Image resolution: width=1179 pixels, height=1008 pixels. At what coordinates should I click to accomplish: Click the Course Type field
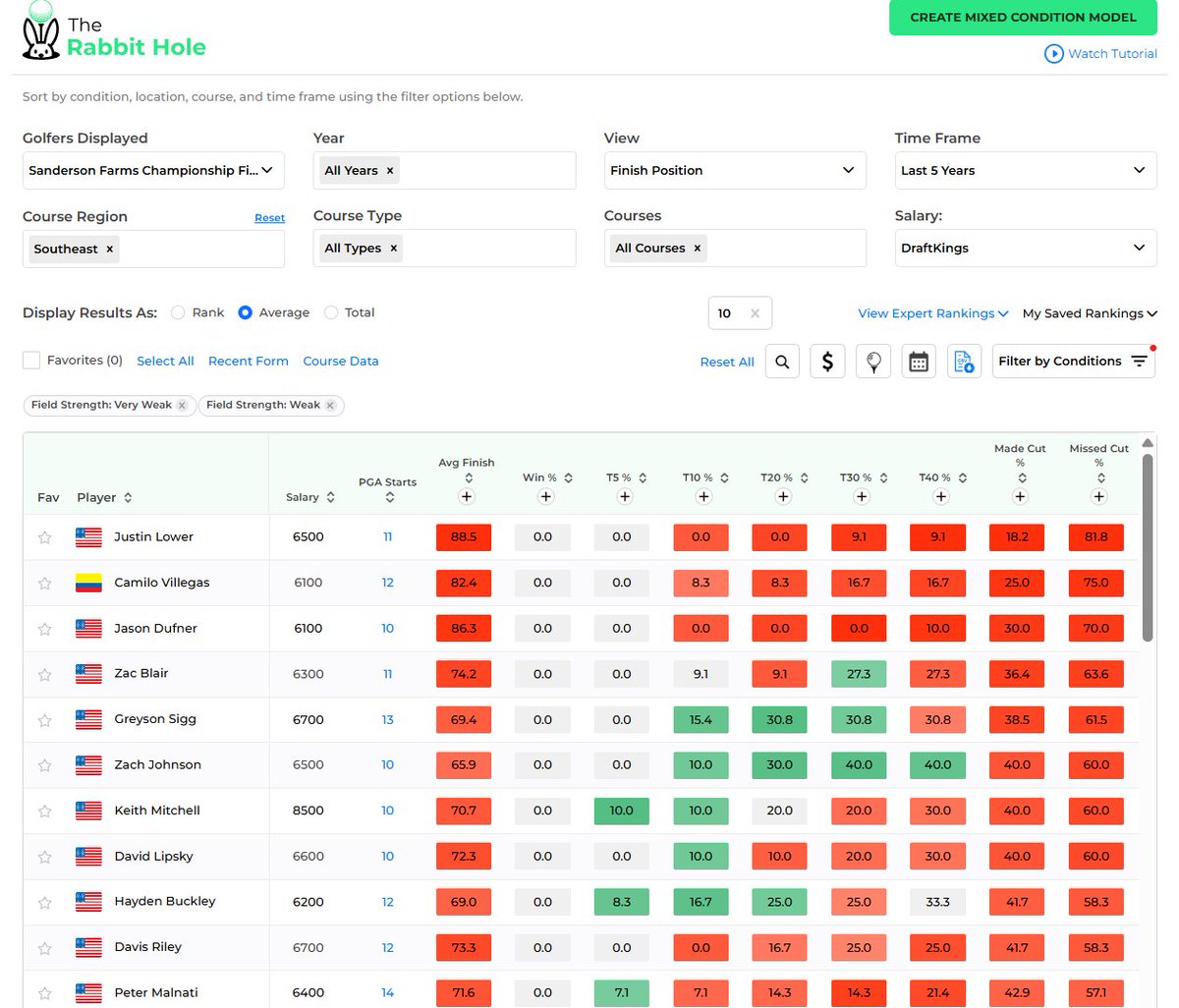(444, 248)
